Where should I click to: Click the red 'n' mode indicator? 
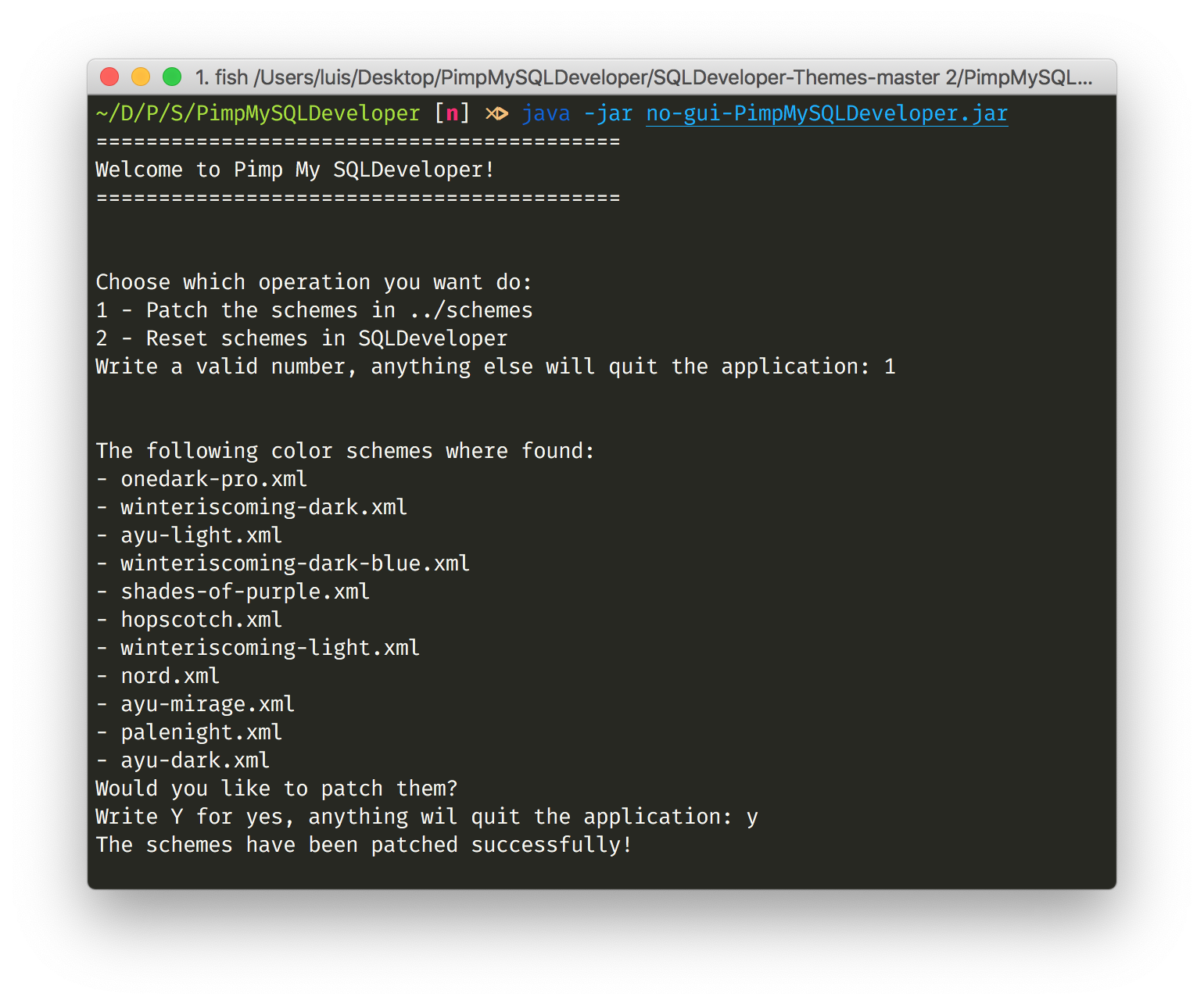coord(452,114)
